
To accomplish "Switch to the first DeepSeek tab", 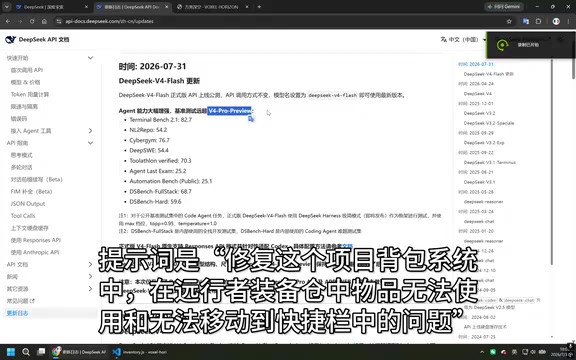I will [51, 7].
